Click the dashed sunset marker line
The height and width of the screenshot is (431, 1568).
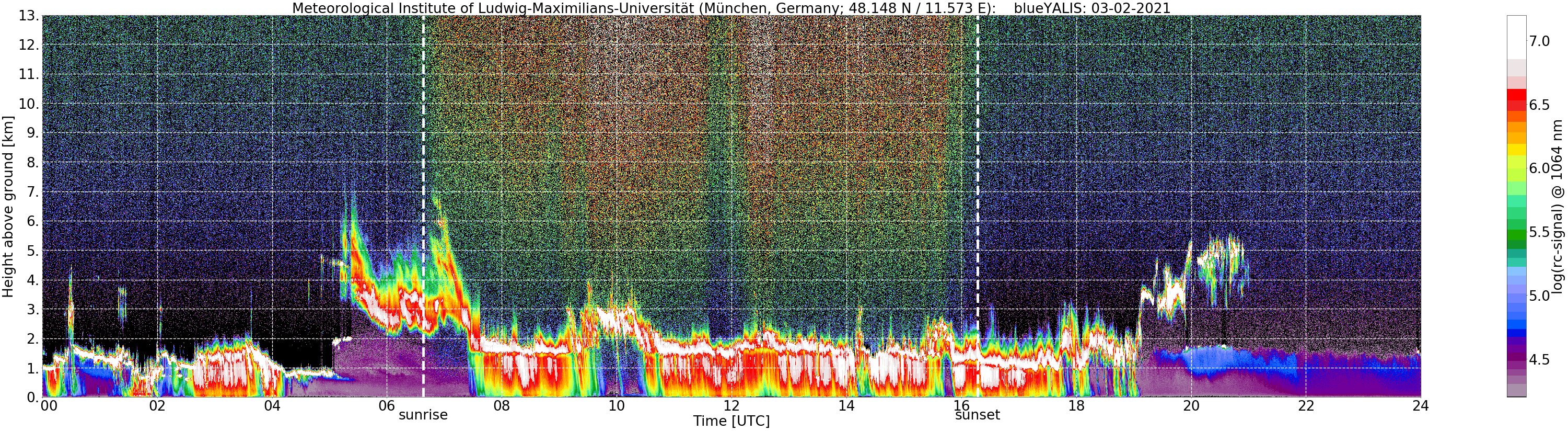click(x=978, y=207)
